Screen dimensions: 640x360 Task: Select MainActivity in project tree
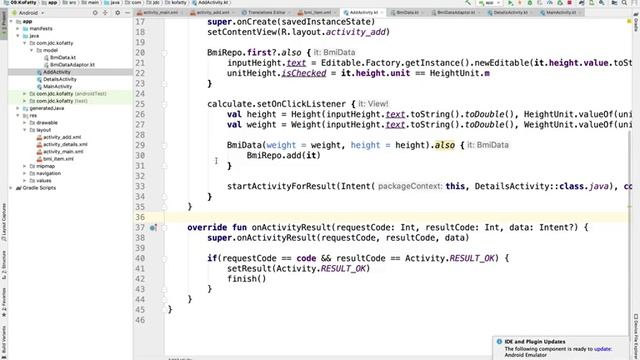point(58,87)
